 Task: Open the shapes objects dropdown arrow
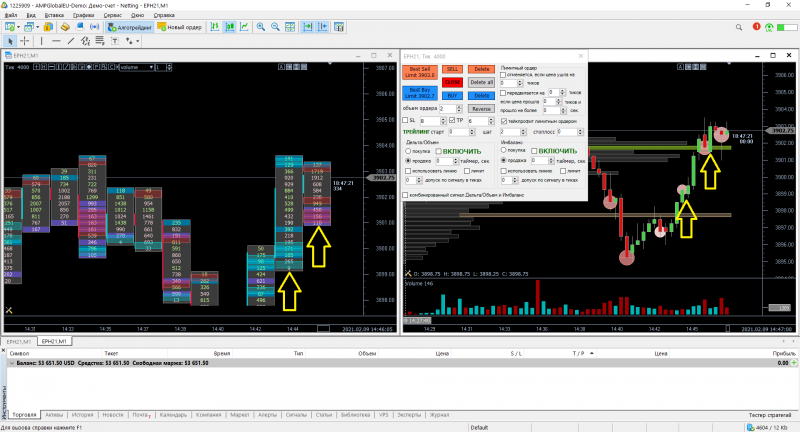(138, 41)
